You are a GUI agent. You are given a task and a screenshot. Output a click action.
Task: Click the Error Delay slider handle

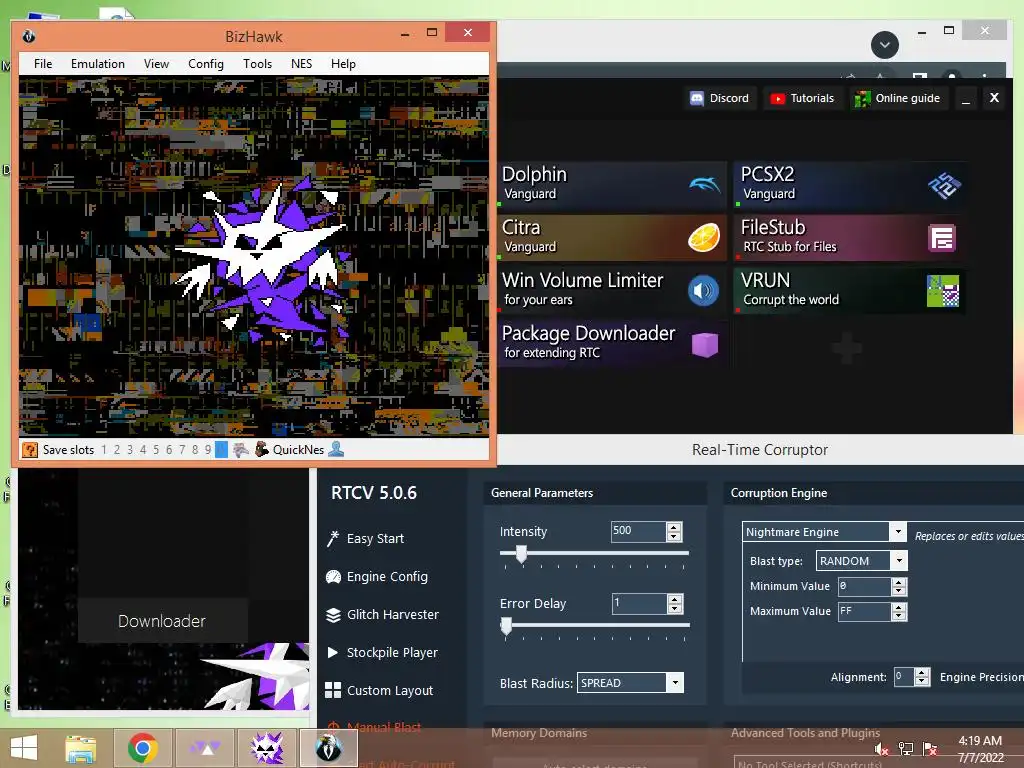click(506, 627)
